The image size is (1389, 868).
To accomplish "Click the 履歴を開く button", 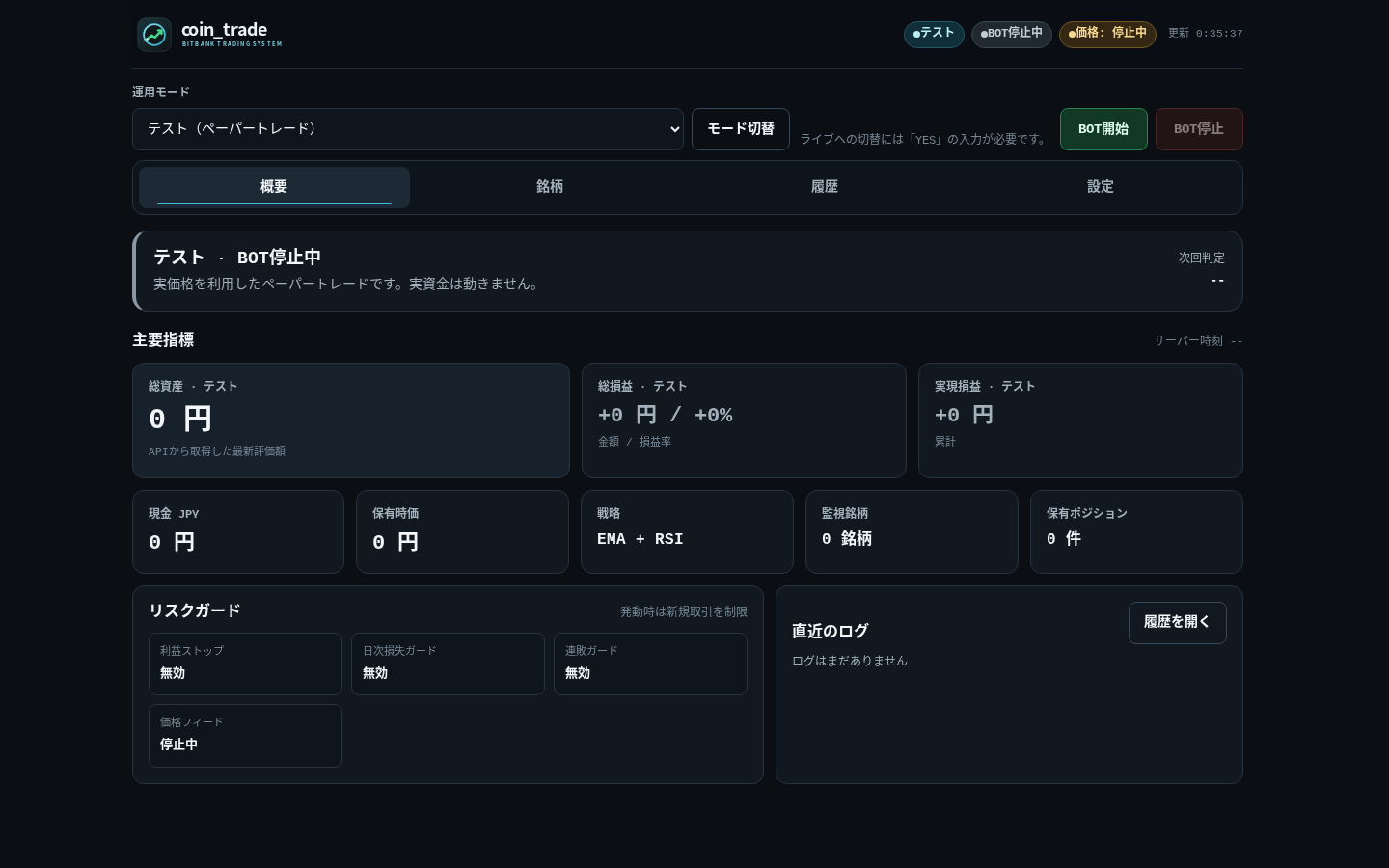I will click(x=1178, y=623).
